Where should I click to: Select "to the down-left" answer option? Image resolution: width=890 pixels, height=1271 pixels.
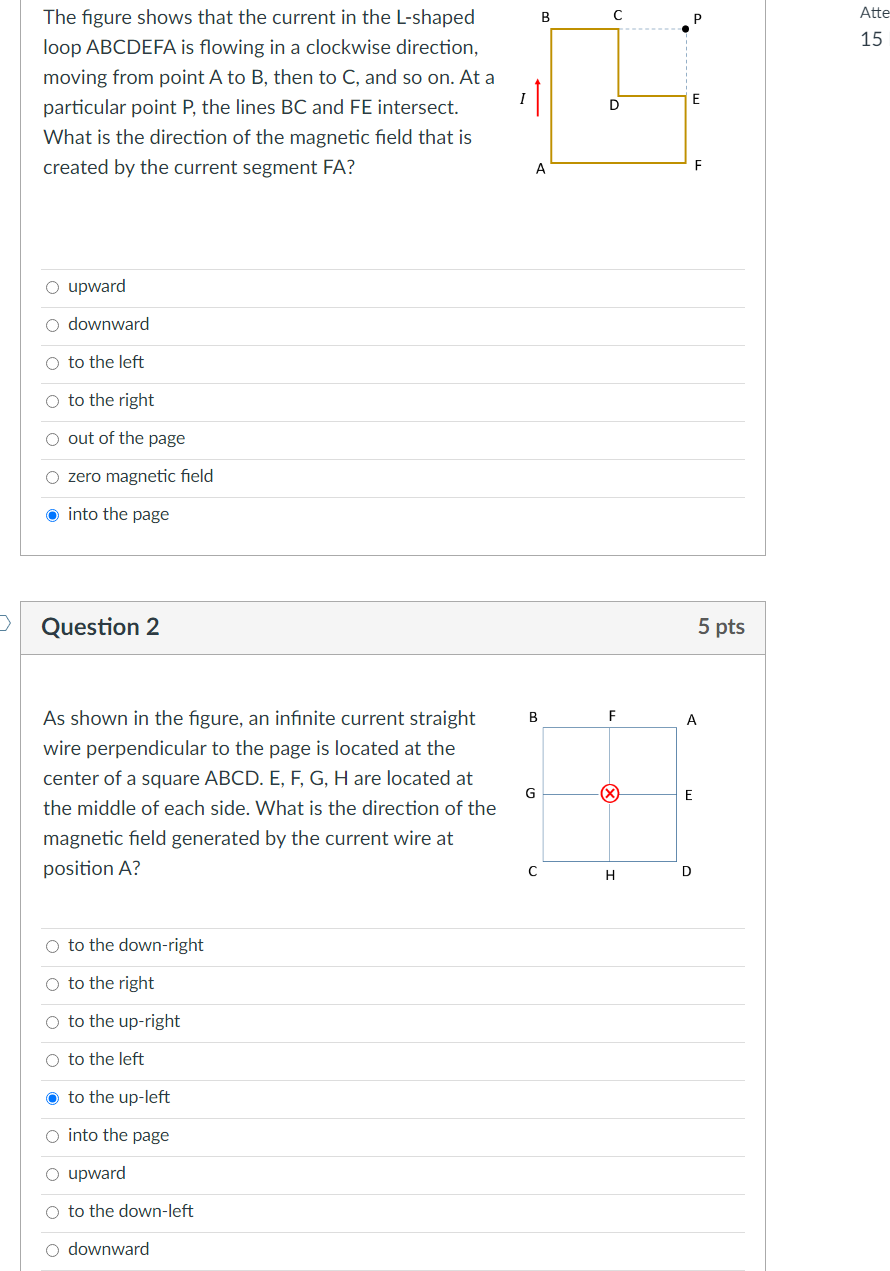51,1212
